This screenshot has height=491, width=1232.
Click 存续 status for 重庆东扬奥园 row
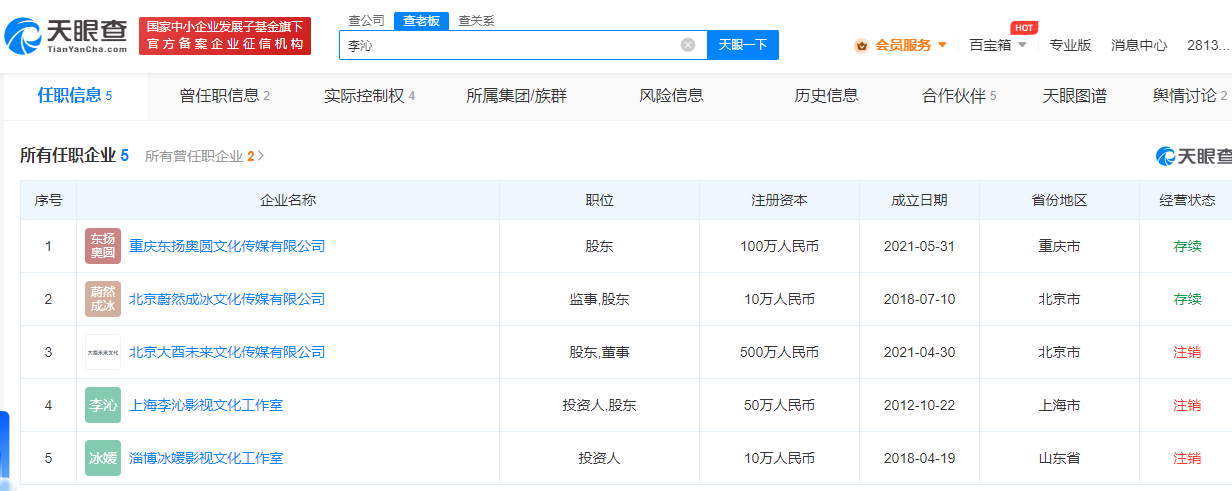pos(1187,246)
